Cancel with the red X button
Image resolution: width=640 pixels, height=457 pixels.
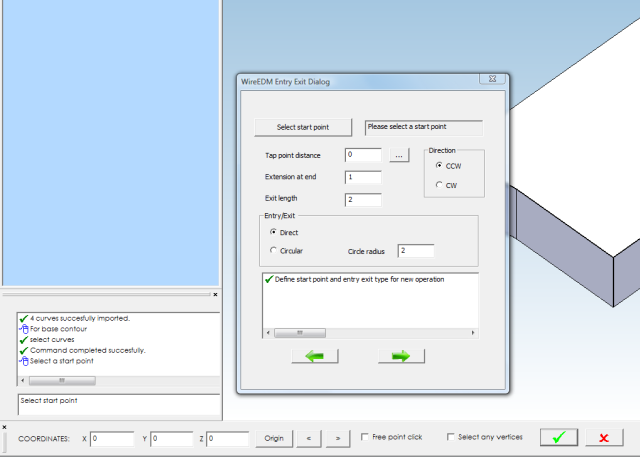pyautogui.click(x=604, y=437)
